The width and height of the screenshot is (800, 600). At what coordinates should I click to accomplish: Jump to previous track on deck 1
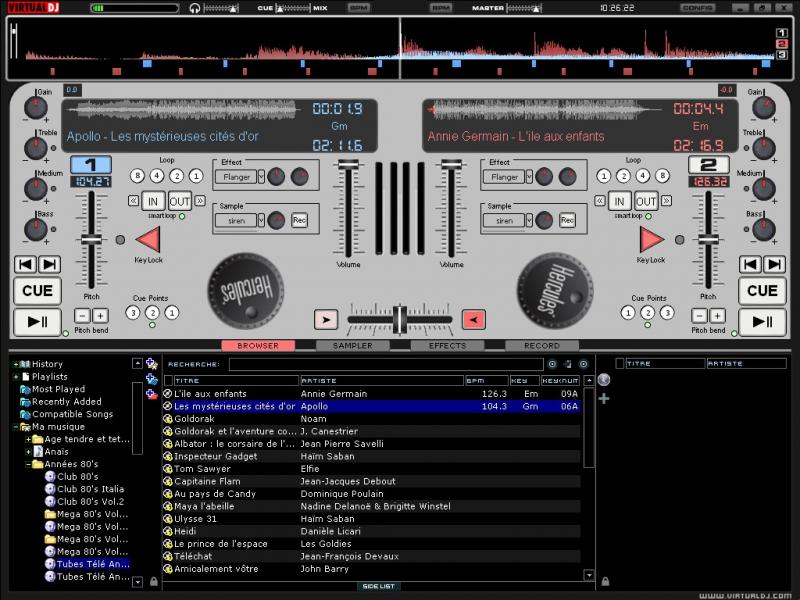coord(26,264)
